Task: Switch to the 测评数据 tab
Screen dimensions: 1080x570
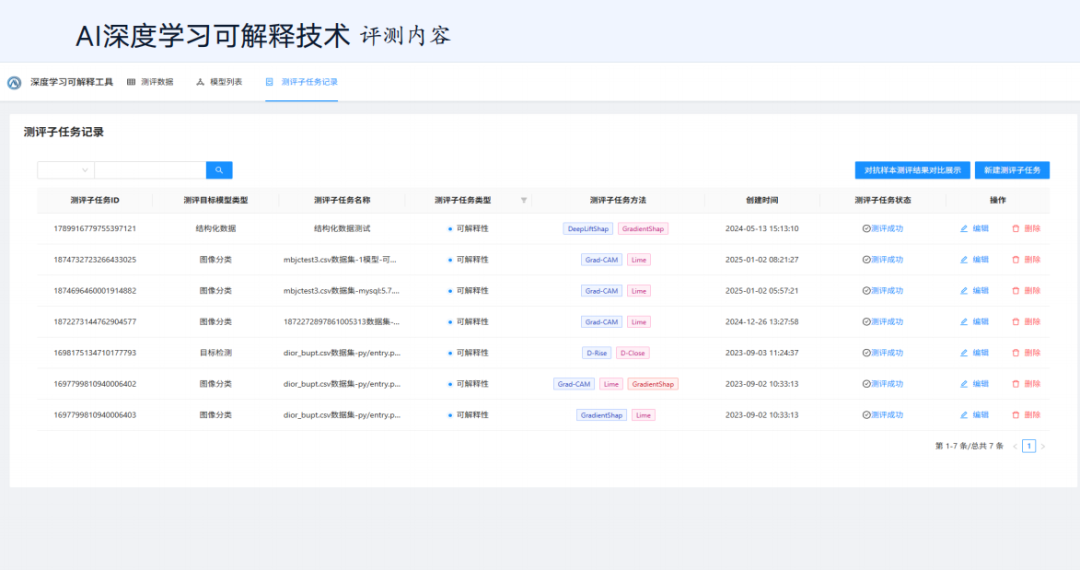Action: coord(150,82)
